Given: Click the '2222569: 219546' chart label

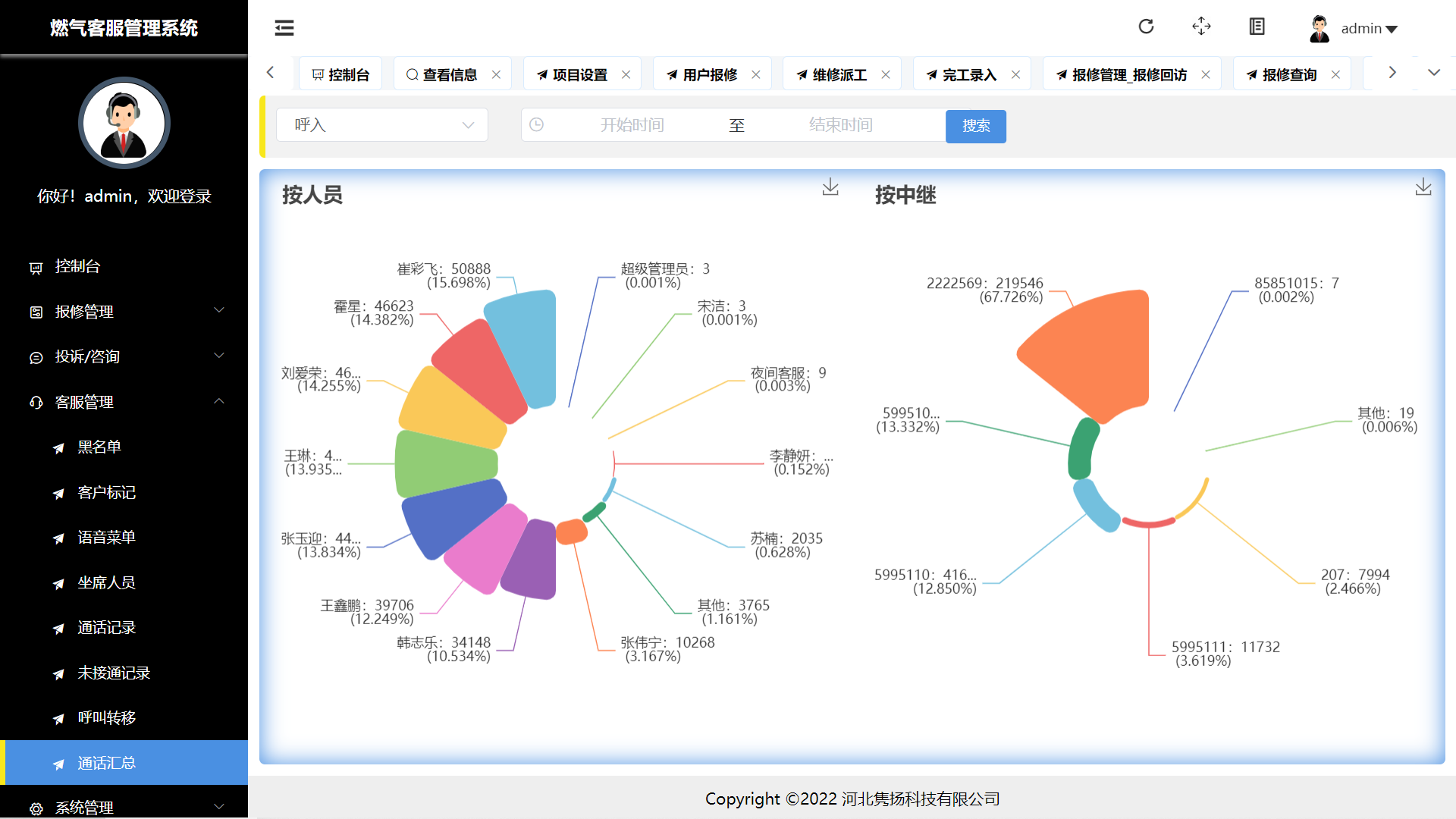Looking at the screenshot, I should pos(984,290).
